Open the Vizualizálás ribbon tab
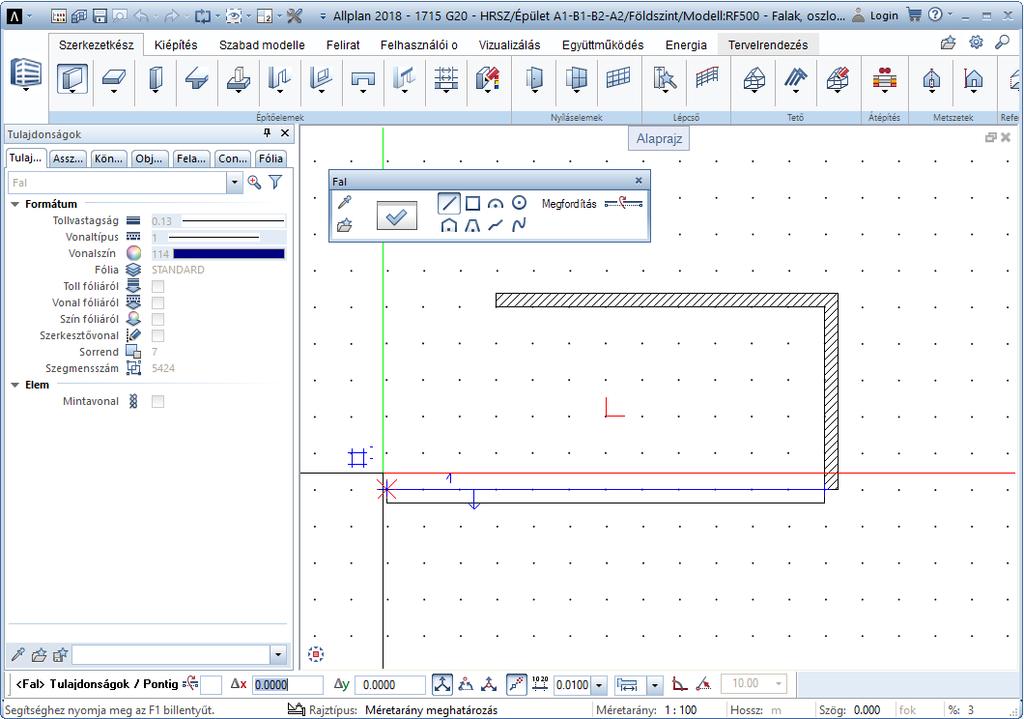 pos(509,45)
